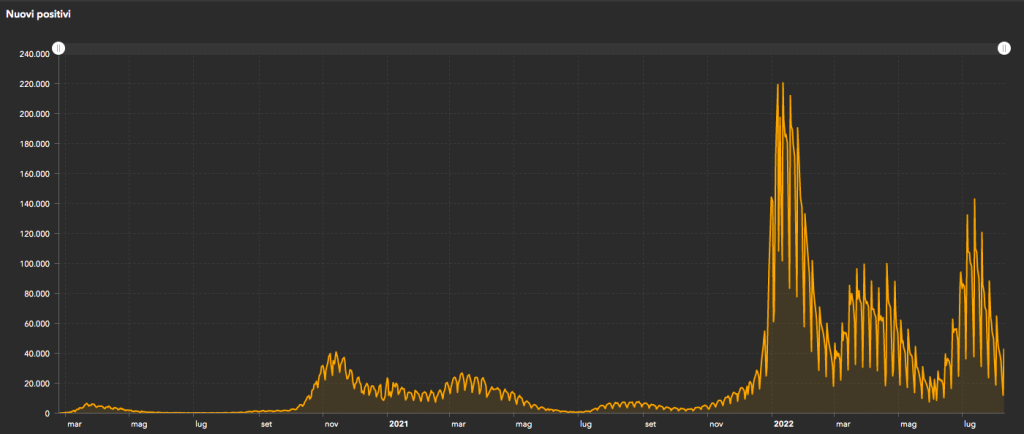The image size is (1024, 434).
Task: Click the tallest chart peak near 220.000
Action: [782, 84]
